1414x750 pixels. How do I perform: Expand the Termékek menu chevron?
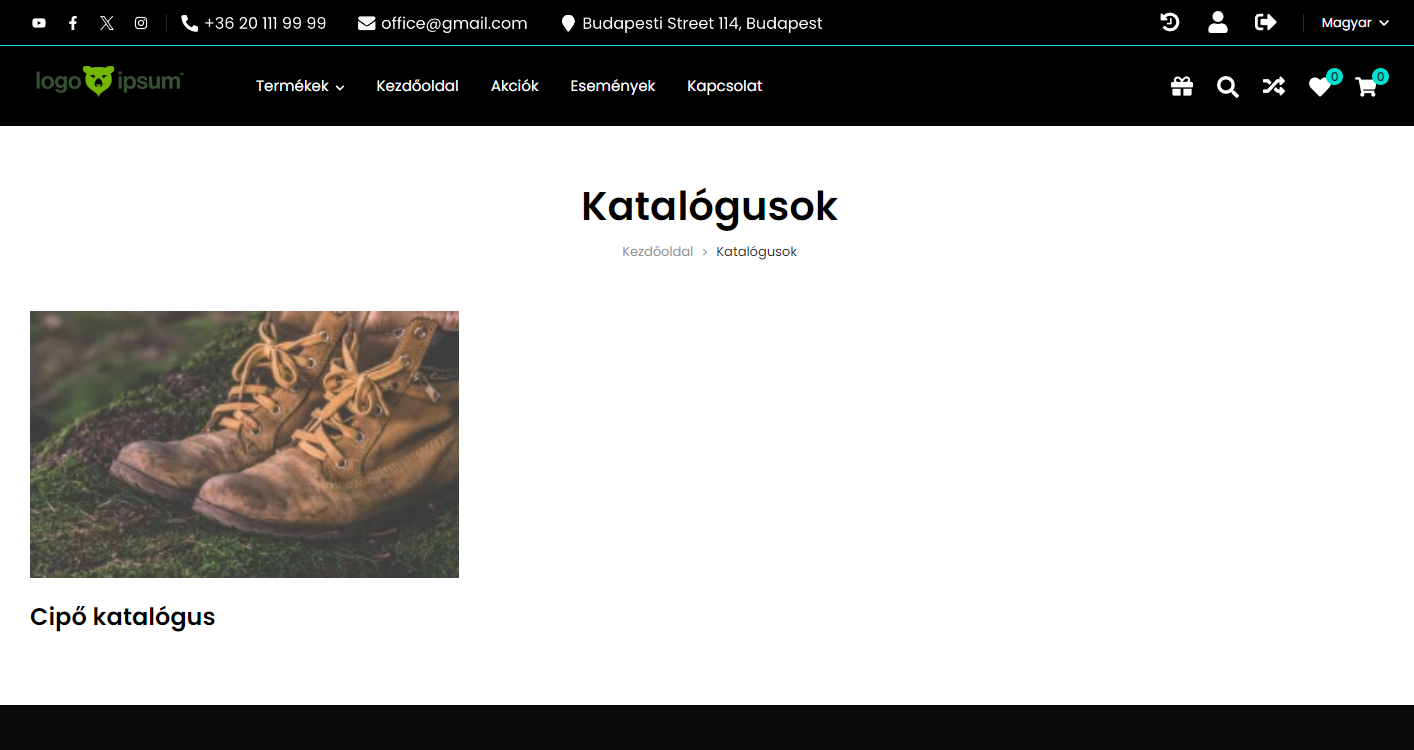(x=340, y=87)
